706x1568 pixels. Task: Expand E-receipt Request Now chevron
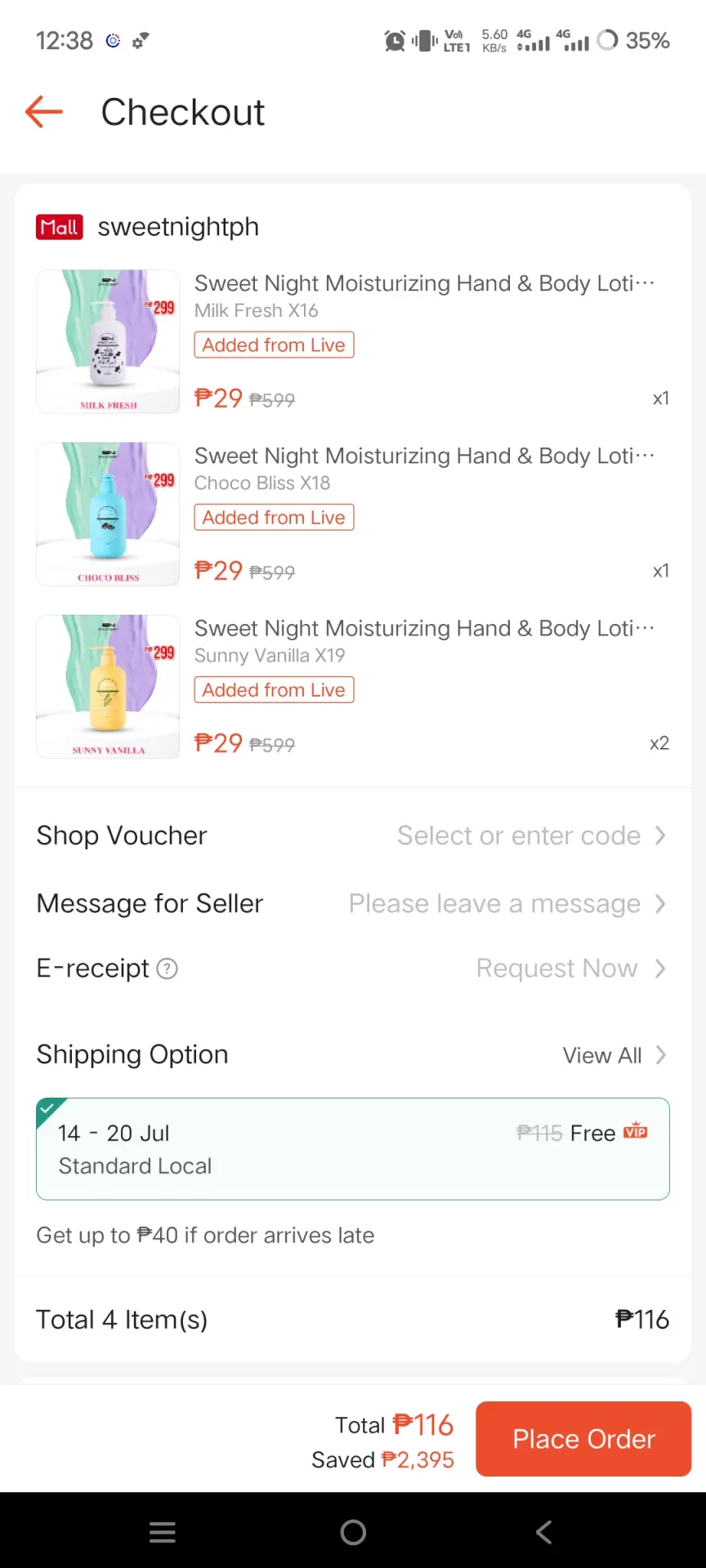coord(660,969)
